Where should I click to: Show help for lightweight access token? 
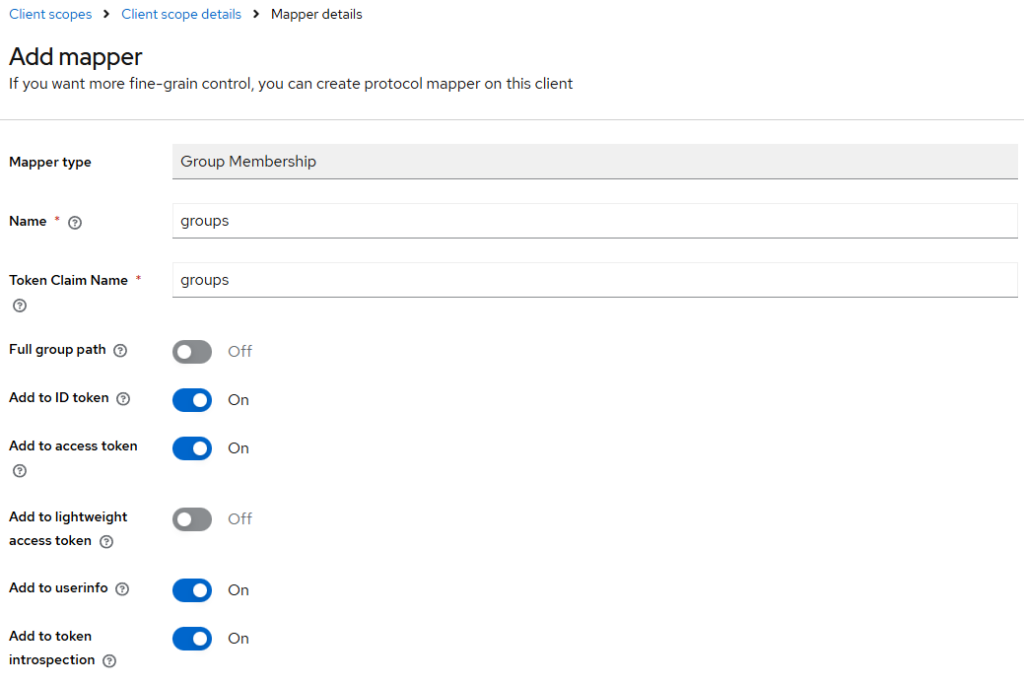107,542
